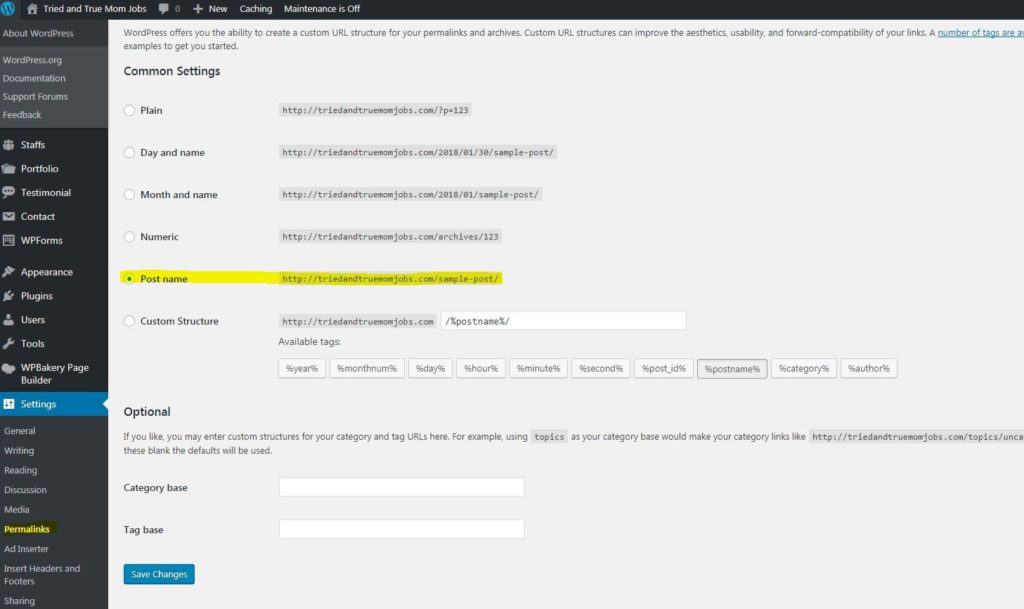The width and height of the screenshot is (1024, 609).
Task: Select the Numeric permalink radio button
Action: [129, 236]
